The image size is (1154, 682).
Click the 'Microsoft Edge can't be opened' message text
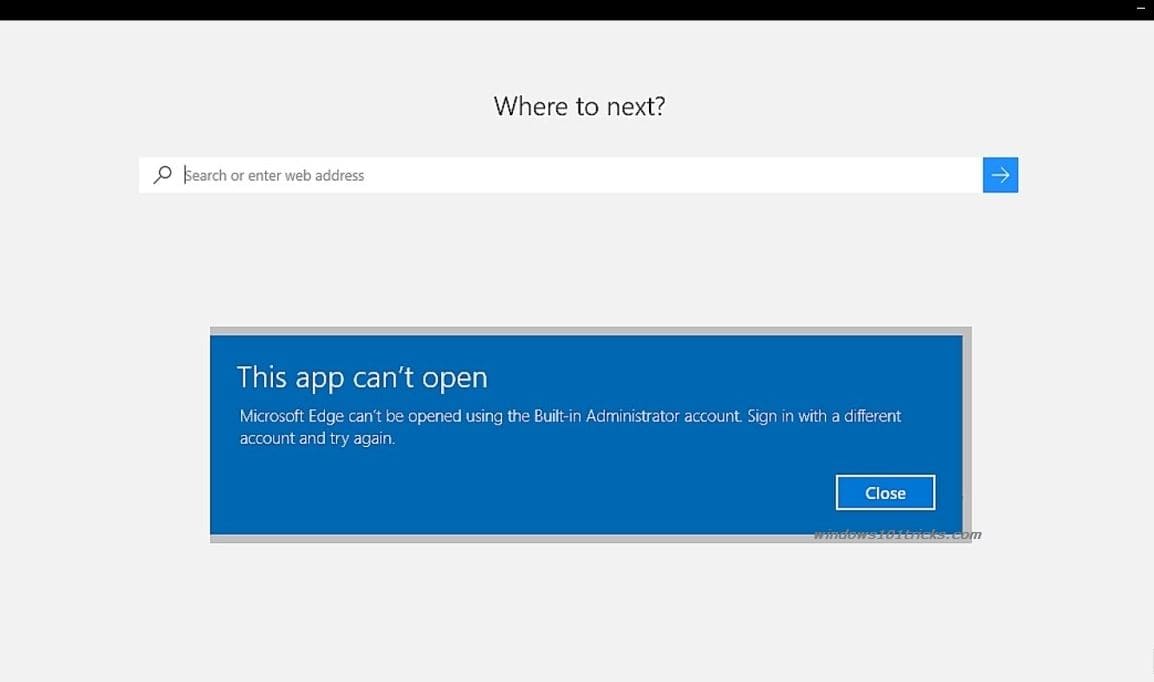(x=570, y=427)
